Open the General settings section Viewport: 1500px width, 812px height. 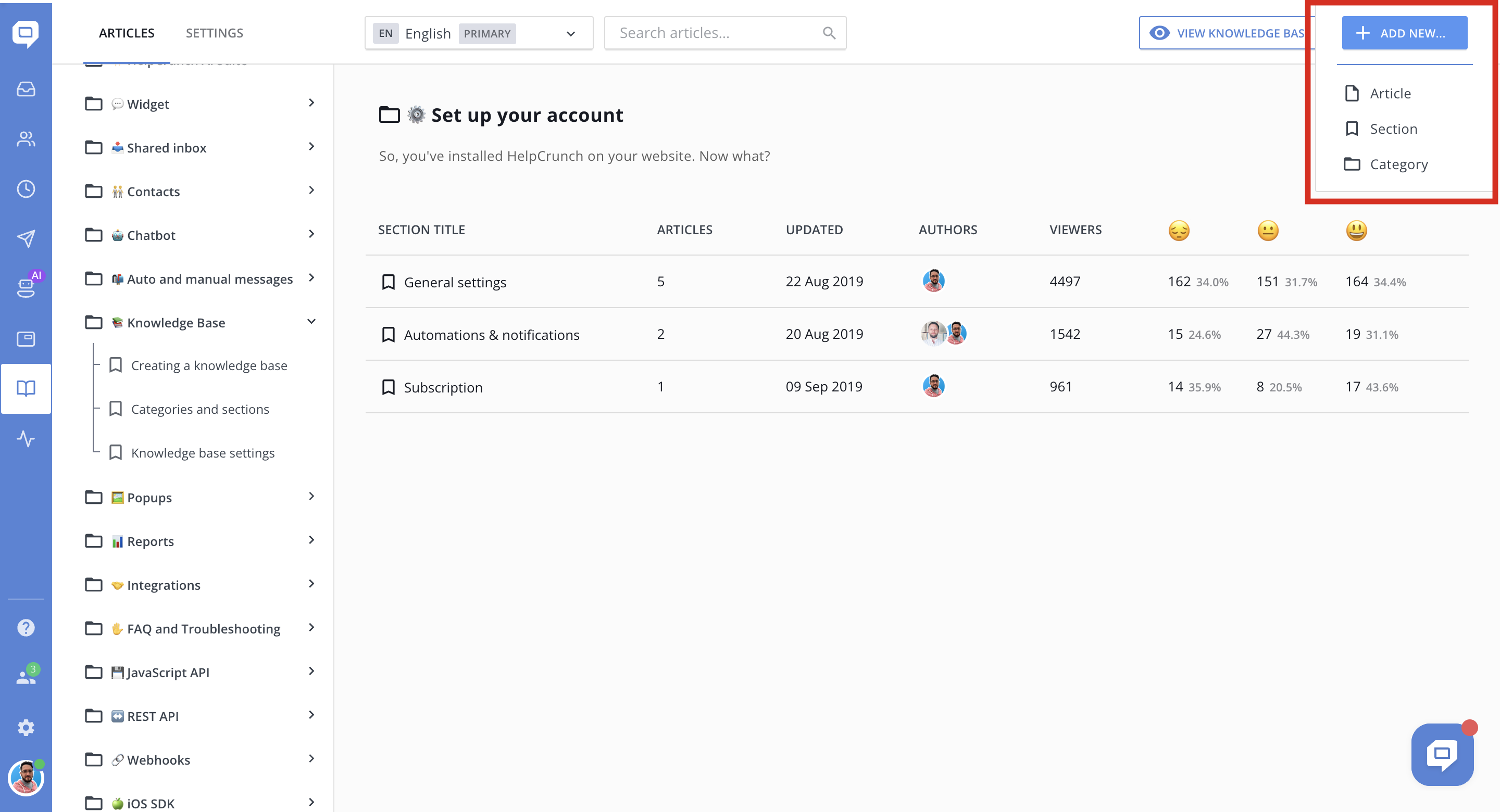pyautogui.click(x=455, y=282)
